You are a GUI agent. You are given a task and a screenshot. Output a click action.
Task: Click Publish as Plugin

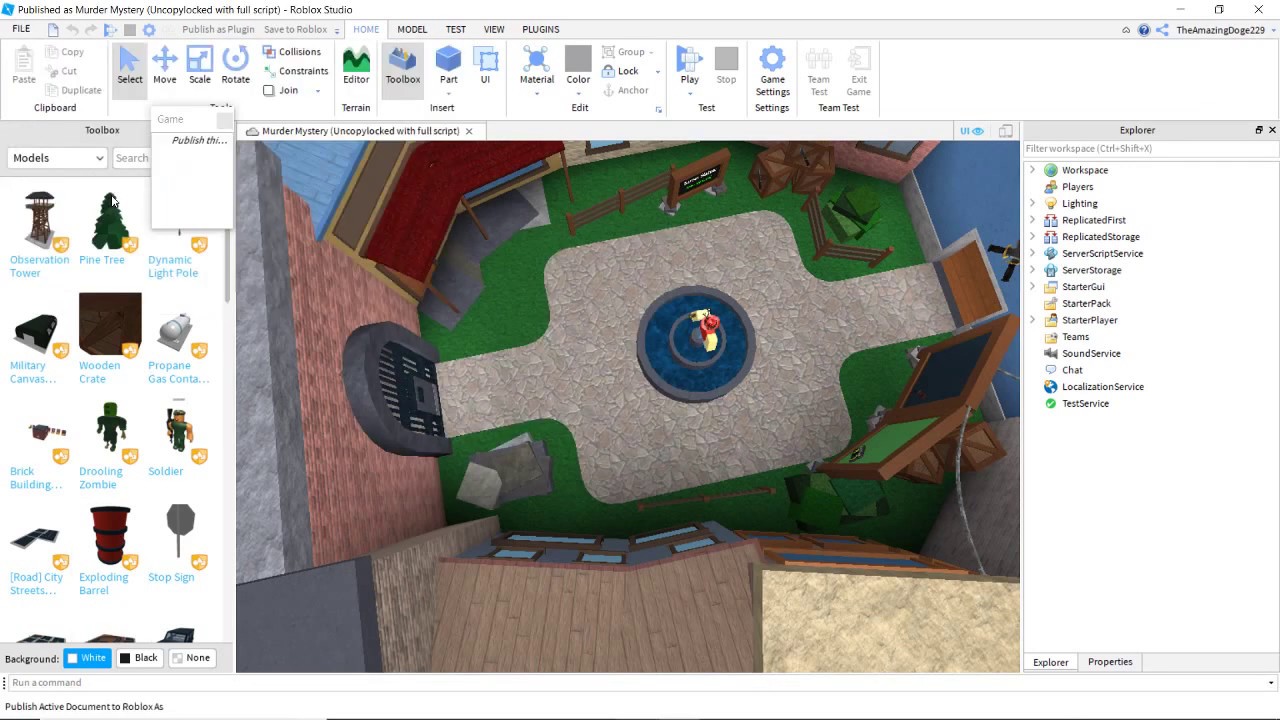(x=218, y=30)
